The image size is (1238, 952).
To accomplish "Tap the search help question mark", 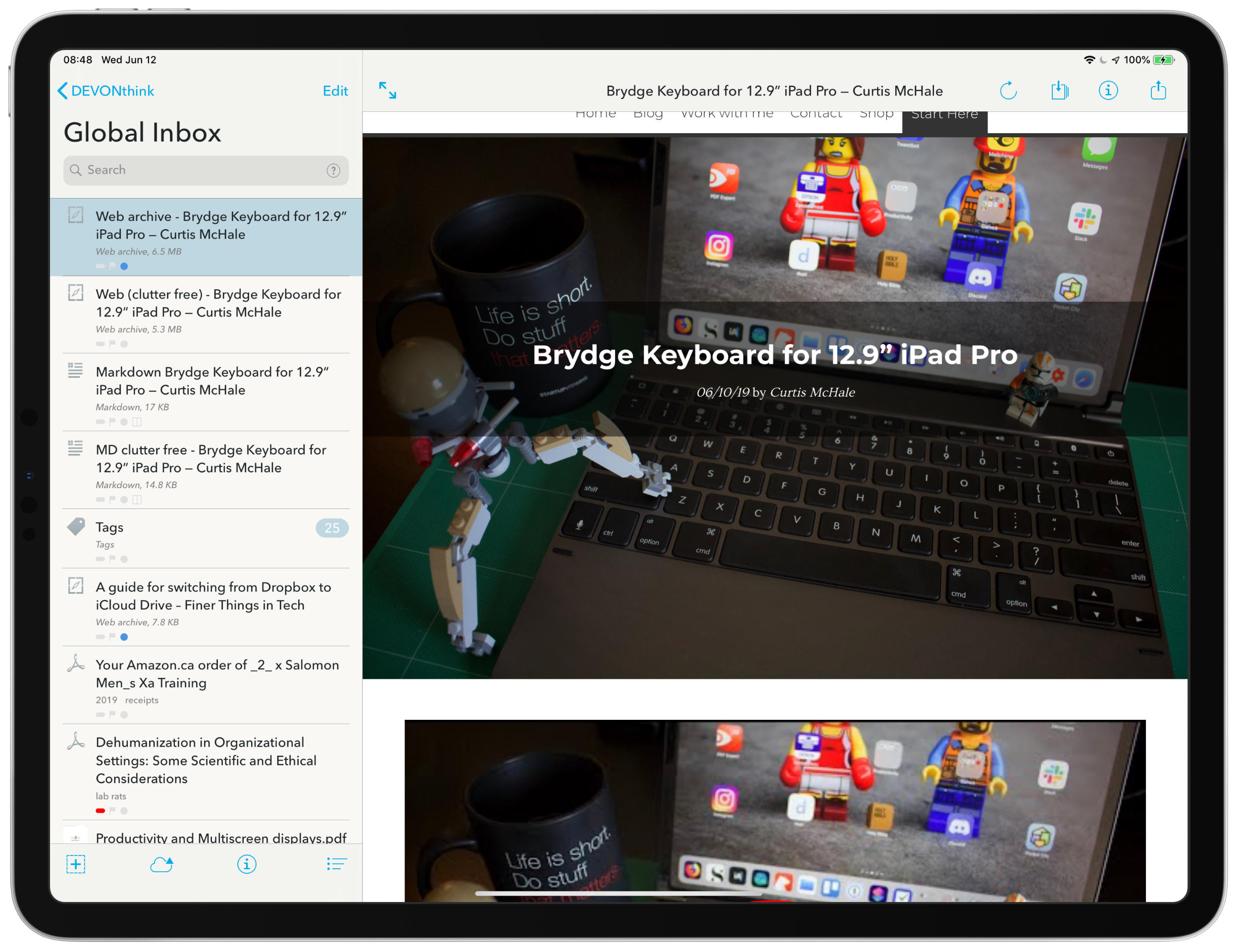I will (x=333, y=171).
